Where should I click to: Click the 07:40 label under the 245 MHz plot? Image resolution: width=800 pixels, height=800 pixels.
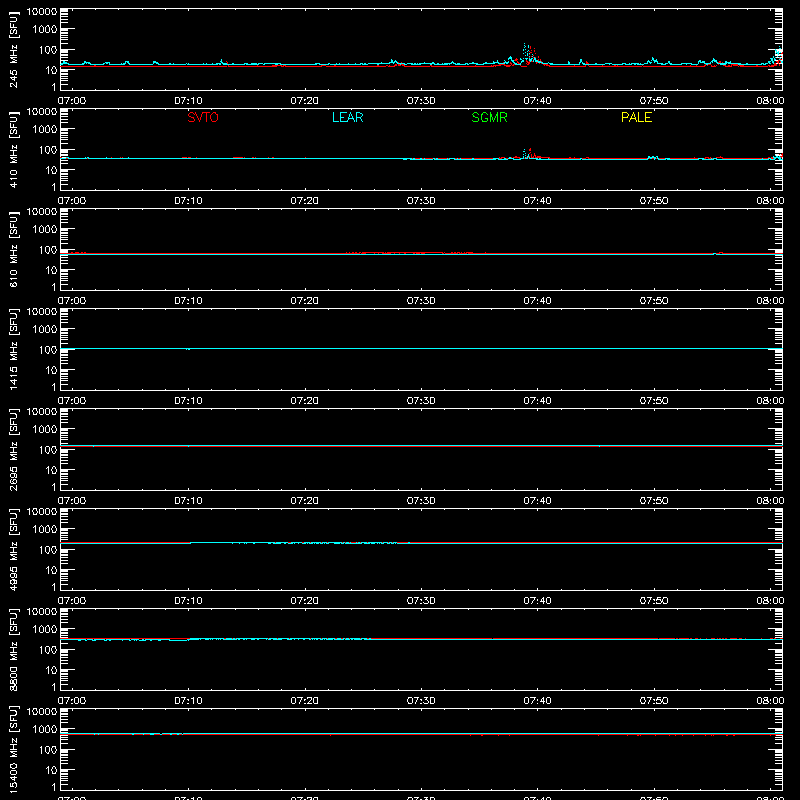(537, 101)
